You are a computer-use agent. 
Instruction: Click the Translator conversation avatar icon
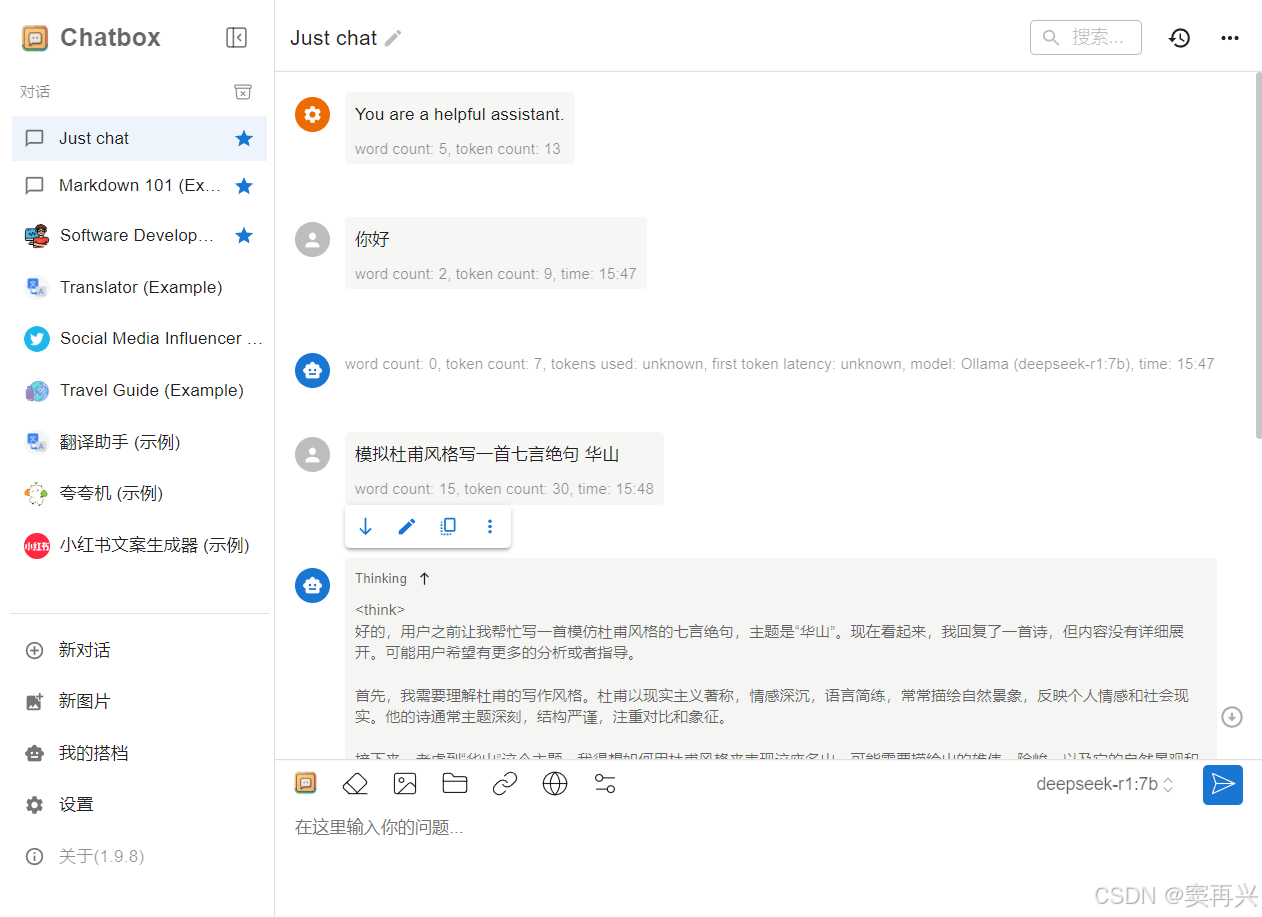37,287
